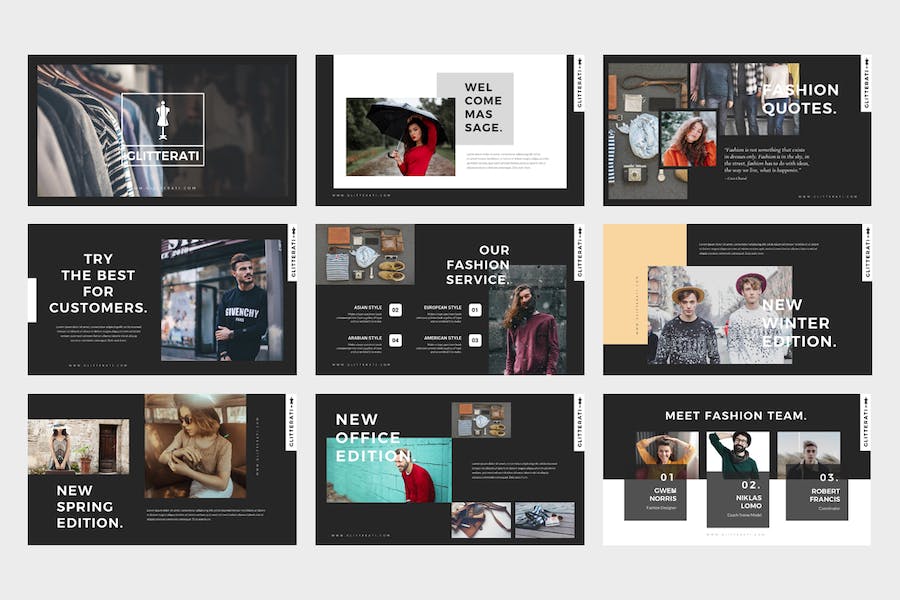
Task: Click the 04 number badge beside Arabian Style
Action: tap(395, 340)
